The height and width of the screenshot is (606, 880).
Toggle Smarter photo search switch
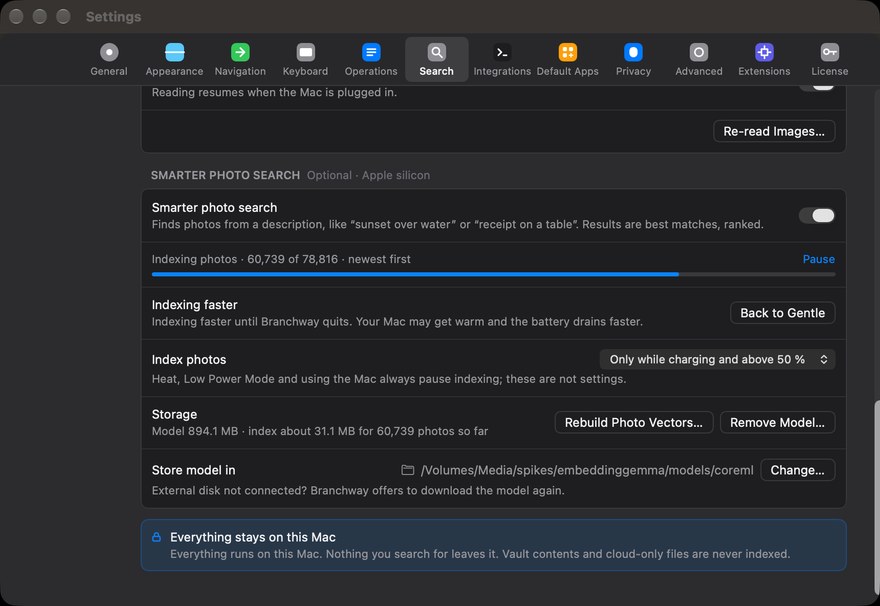(x=817, y=215)
